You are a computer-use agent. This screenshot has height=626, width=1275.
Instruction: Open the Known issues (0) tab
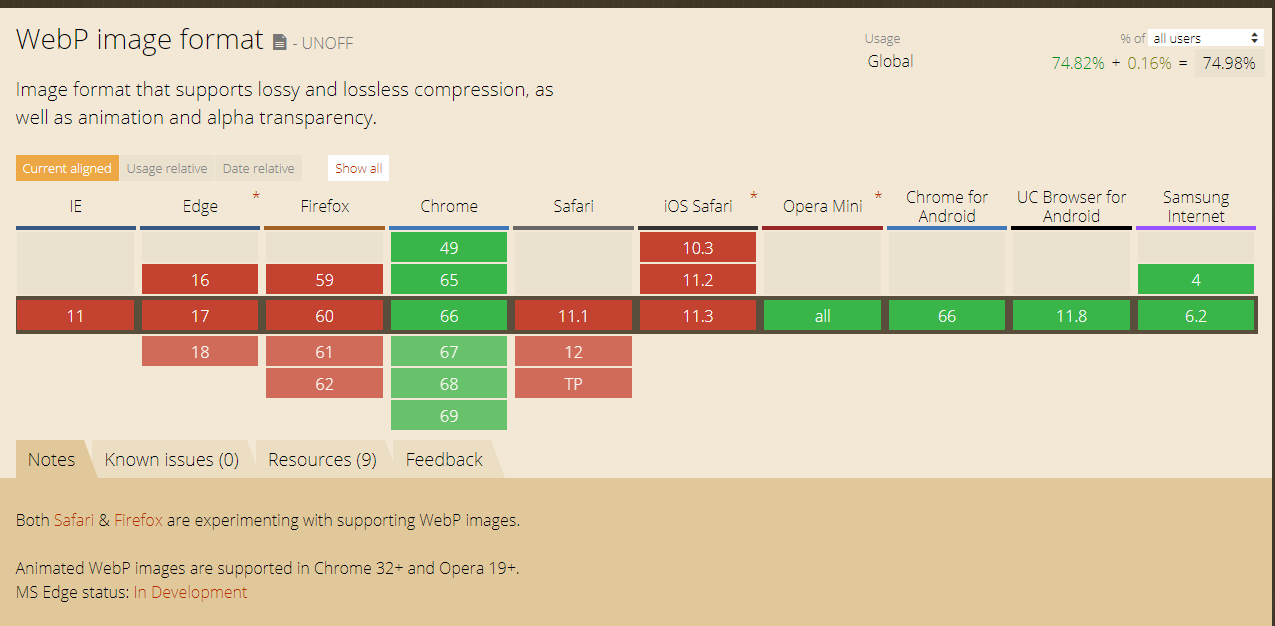(172, 460)
